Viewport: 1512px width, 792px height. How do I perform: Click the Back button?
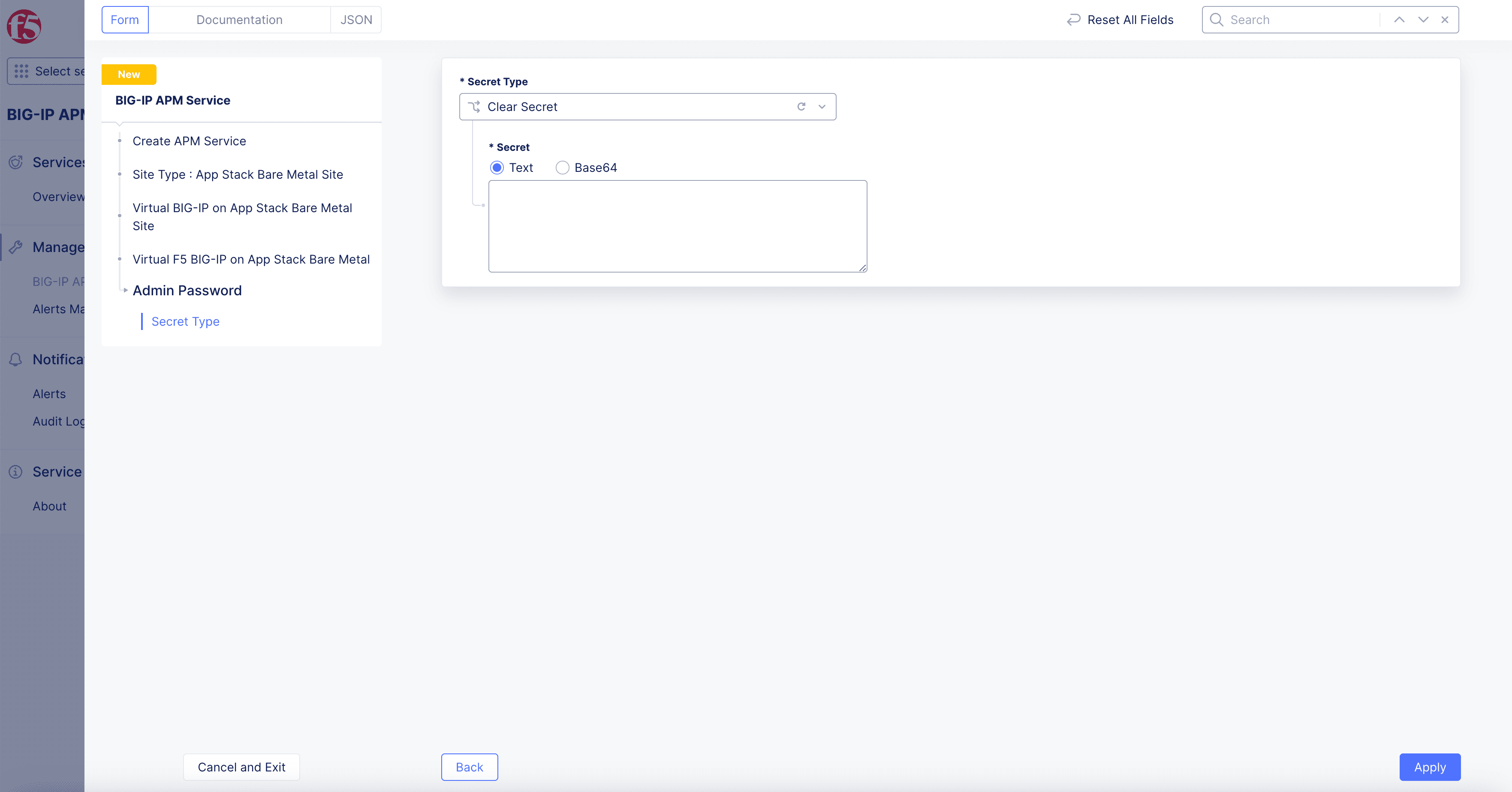[470, 768]
